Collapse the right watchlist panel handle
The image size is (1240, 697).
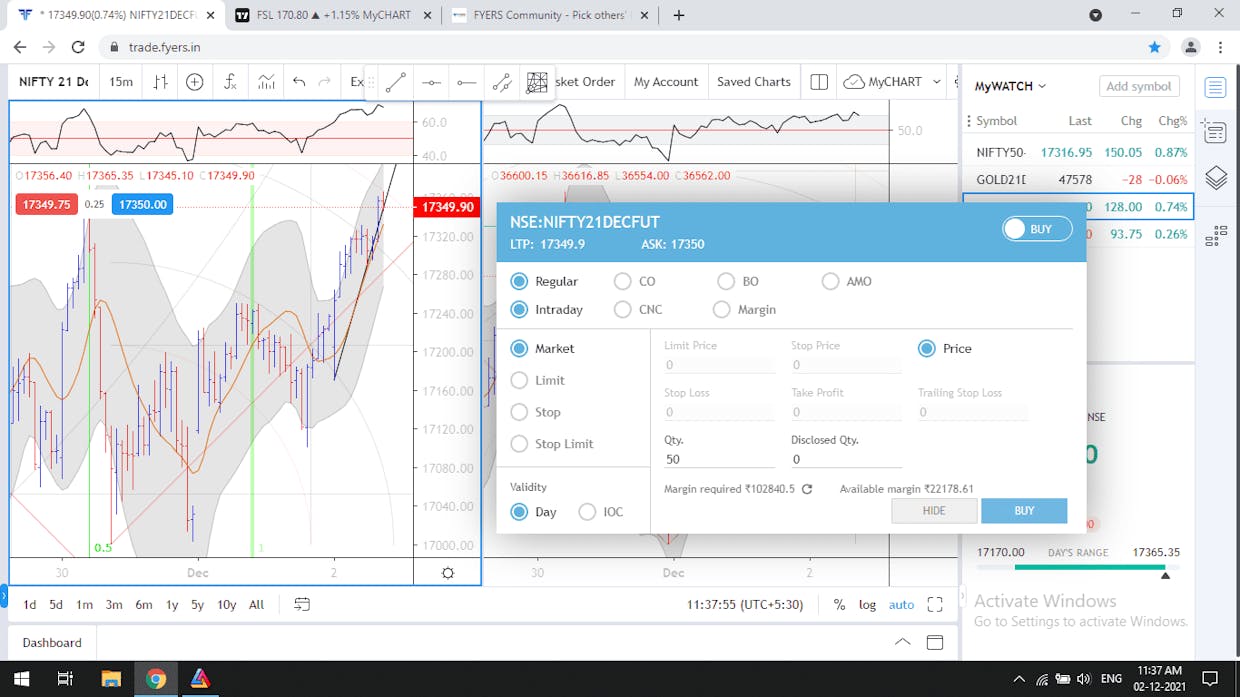[x=963, y=597]
